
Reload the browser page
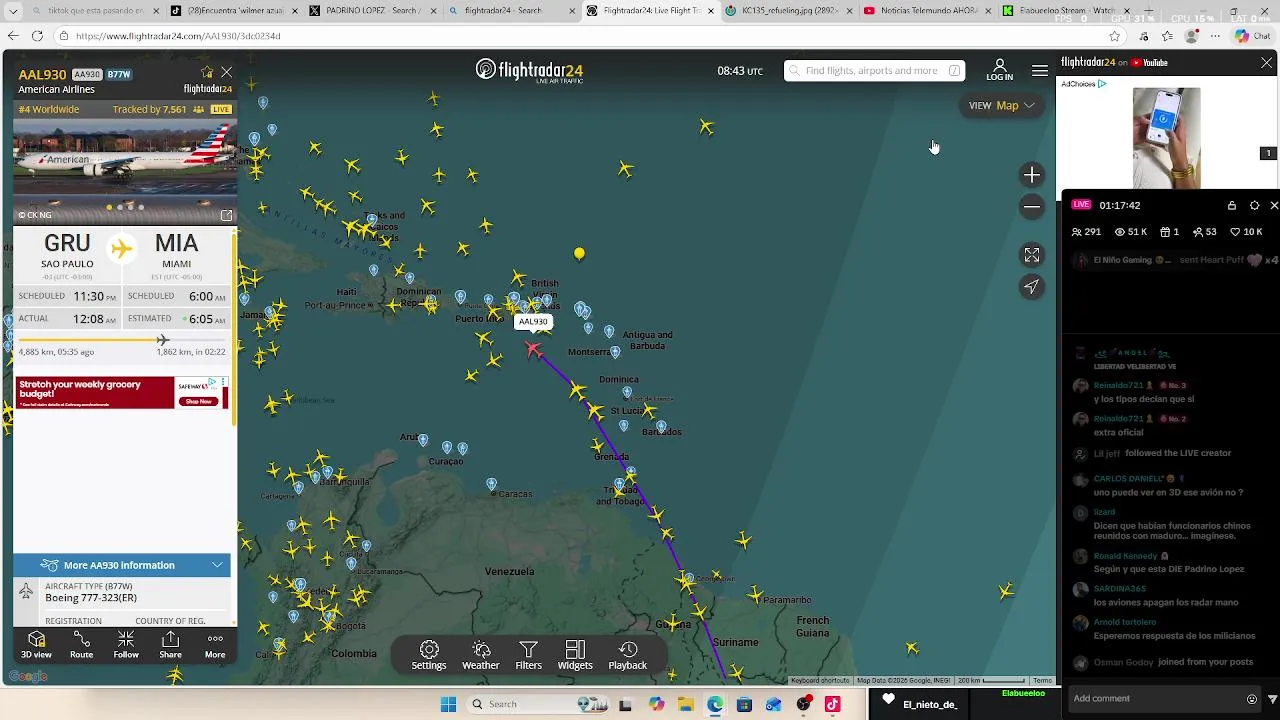(x=37, y=36)
